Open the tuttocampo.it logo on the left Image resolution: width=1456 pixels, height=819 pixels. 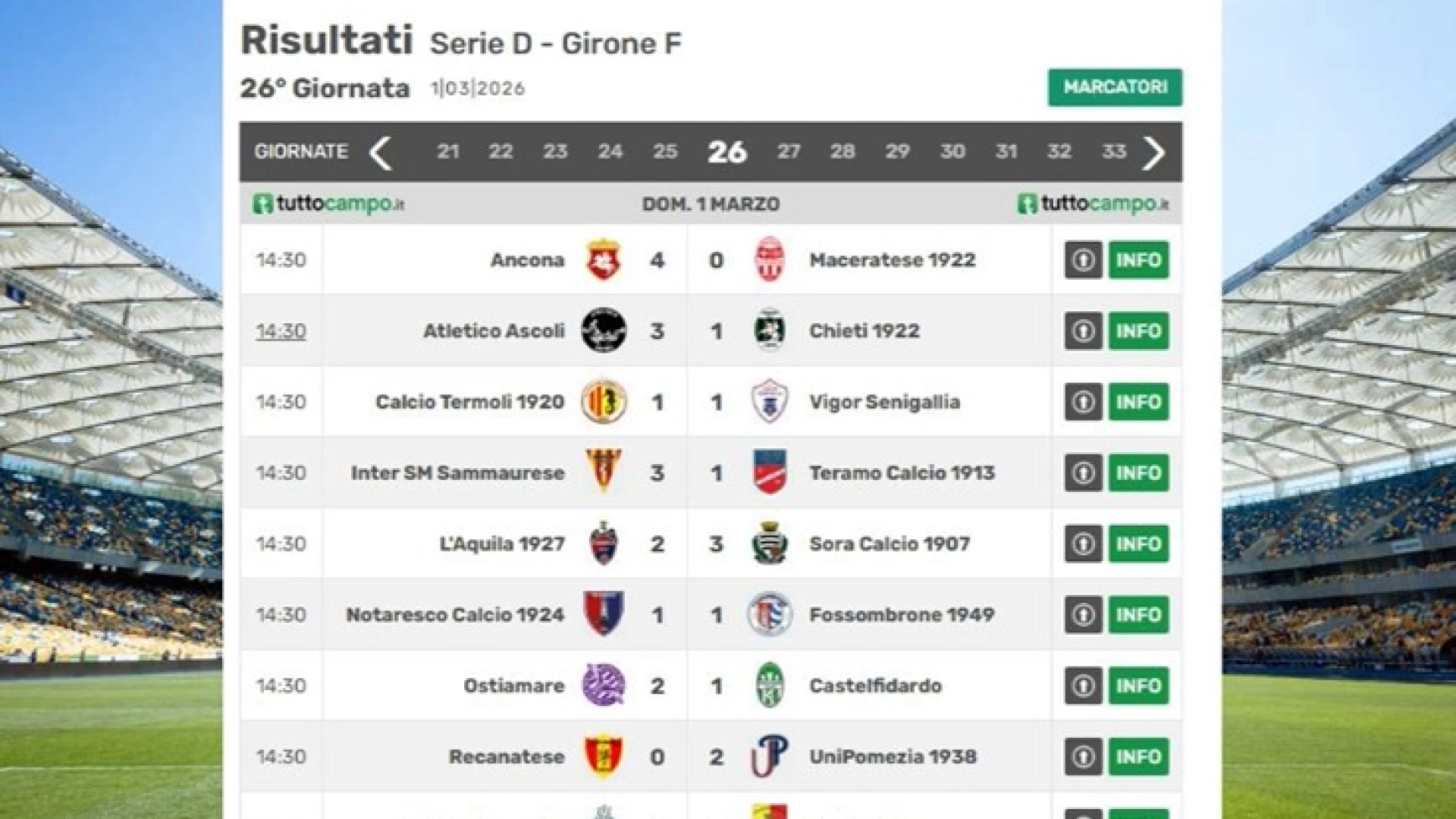tap(329, 203)
